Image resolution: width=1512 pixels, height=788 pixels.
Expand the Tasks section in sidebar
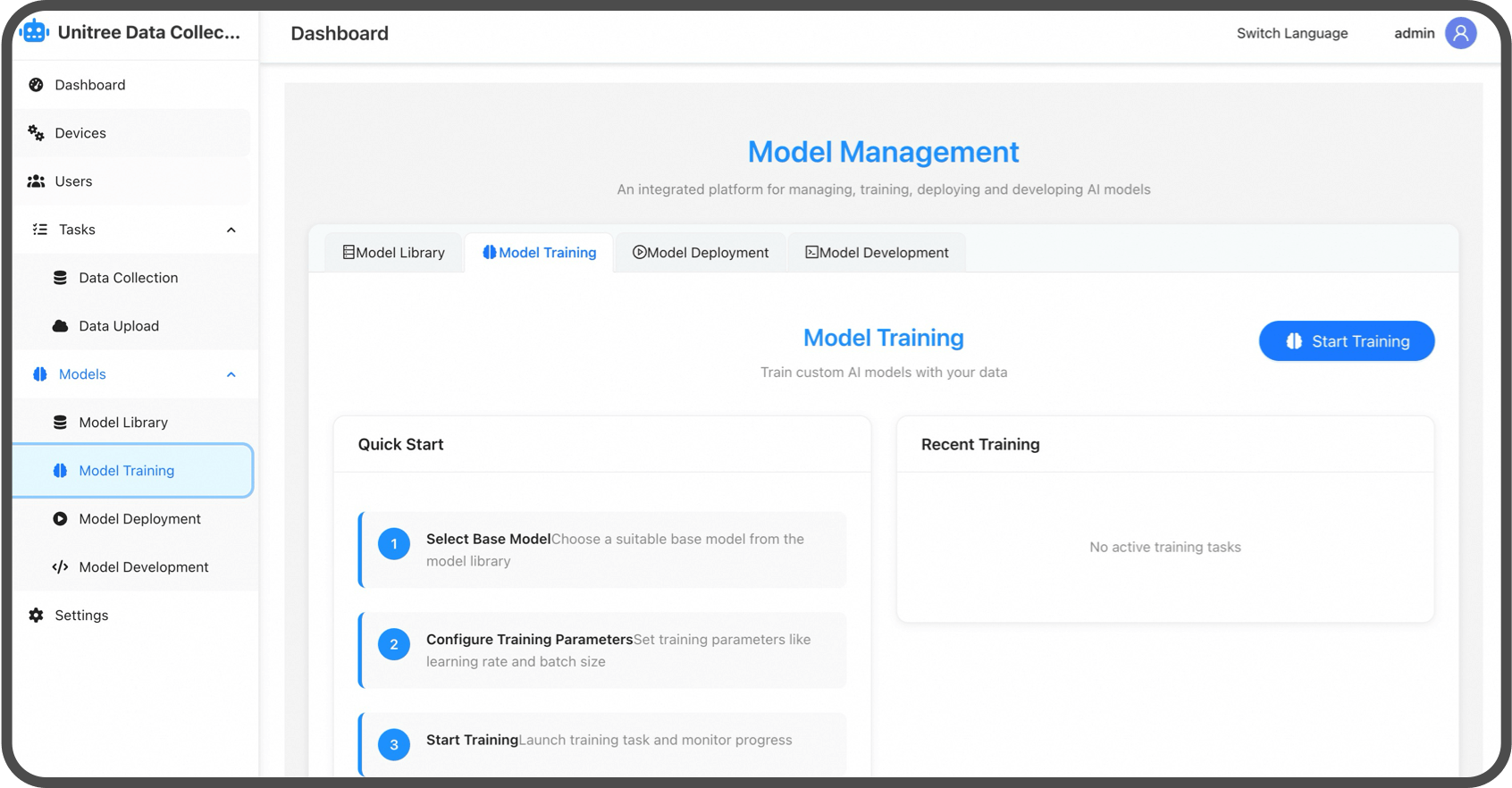(x=77, y=230)
